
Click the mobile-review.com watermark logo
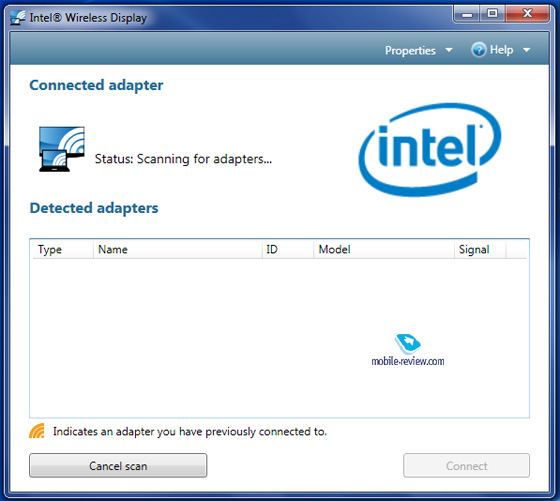(408, 350)
